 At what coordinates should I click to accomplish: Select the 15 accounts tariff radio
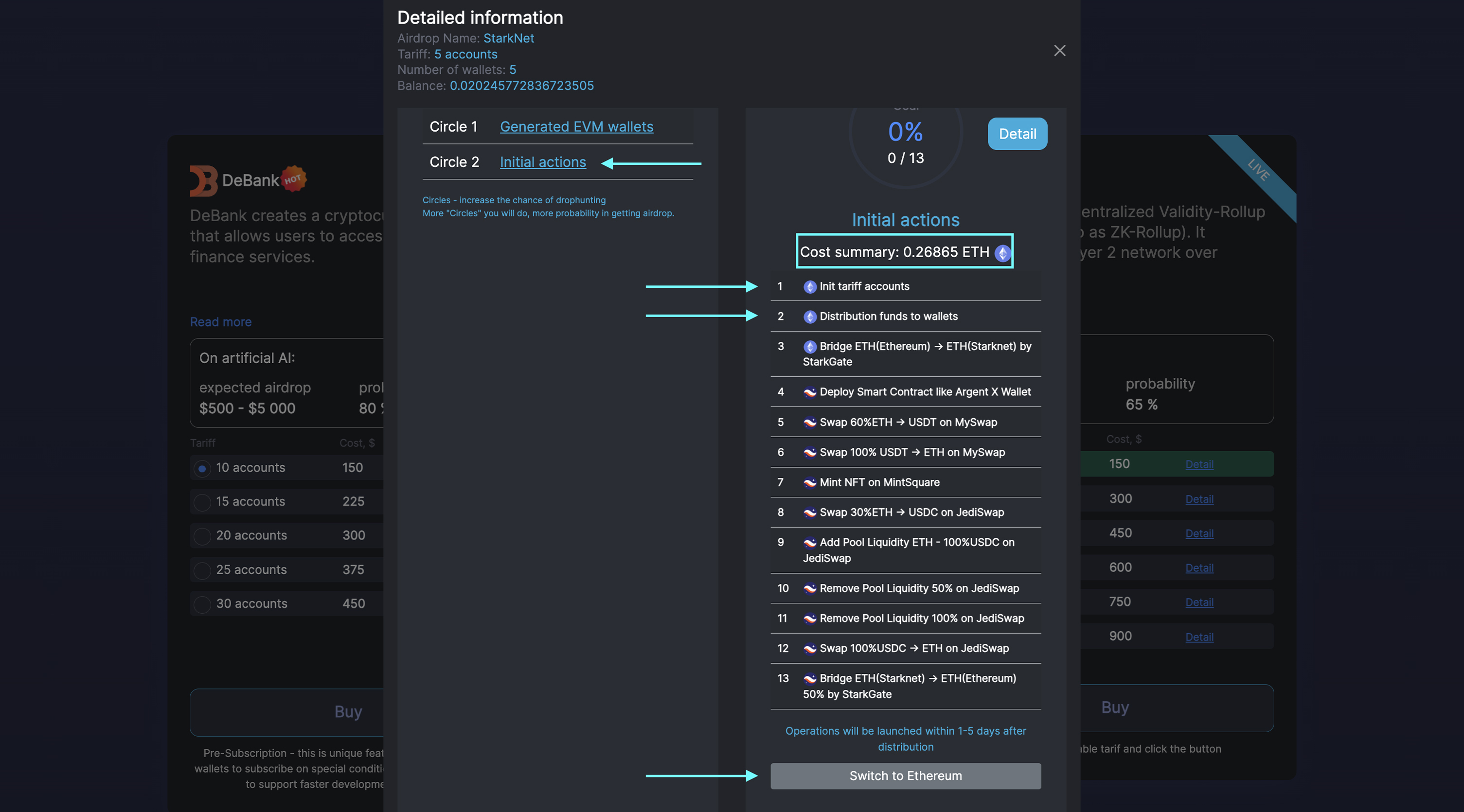click(x=202, y=502)
